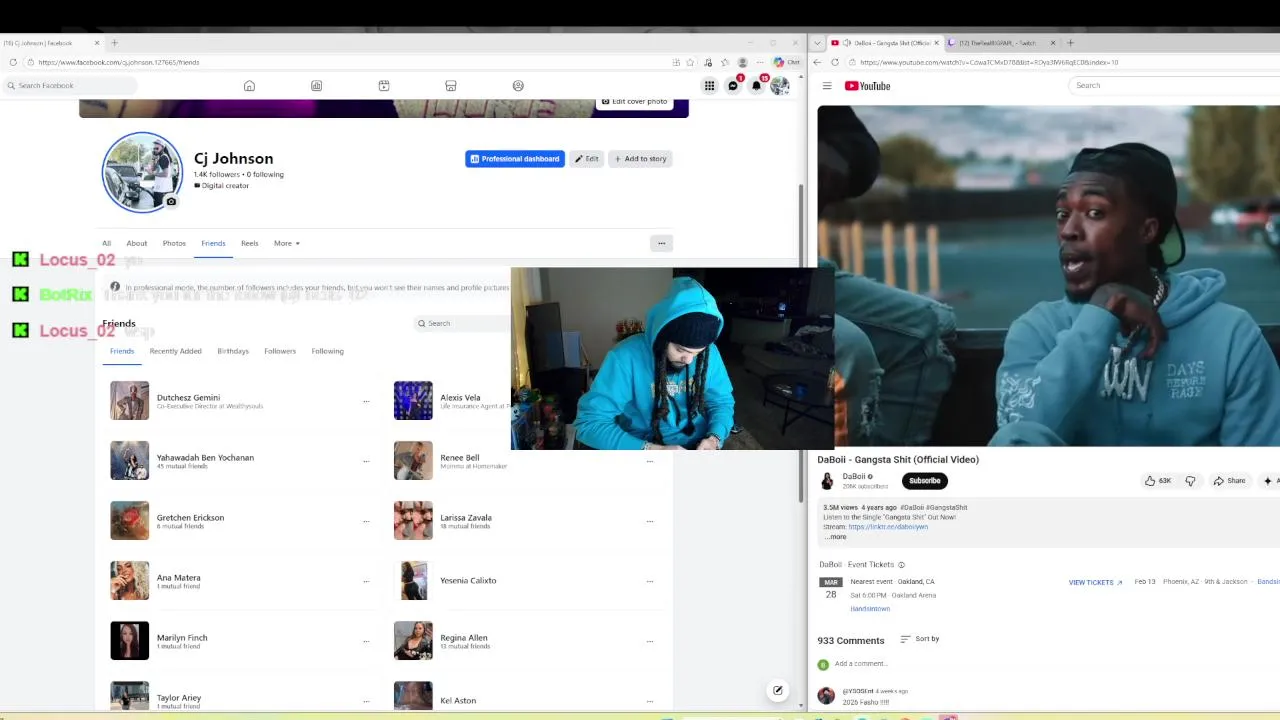Open Facebook Messenger icon
The height and width of the screenshot is (720, 1280).
pyautogui.click(x=733, y=86)
